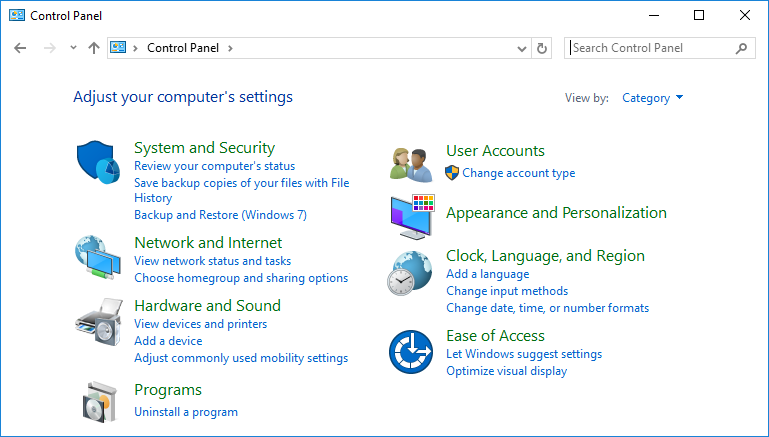Open Save backup copies with File History
This screenshot has height=437, width=769.
(x=242, y=190)
